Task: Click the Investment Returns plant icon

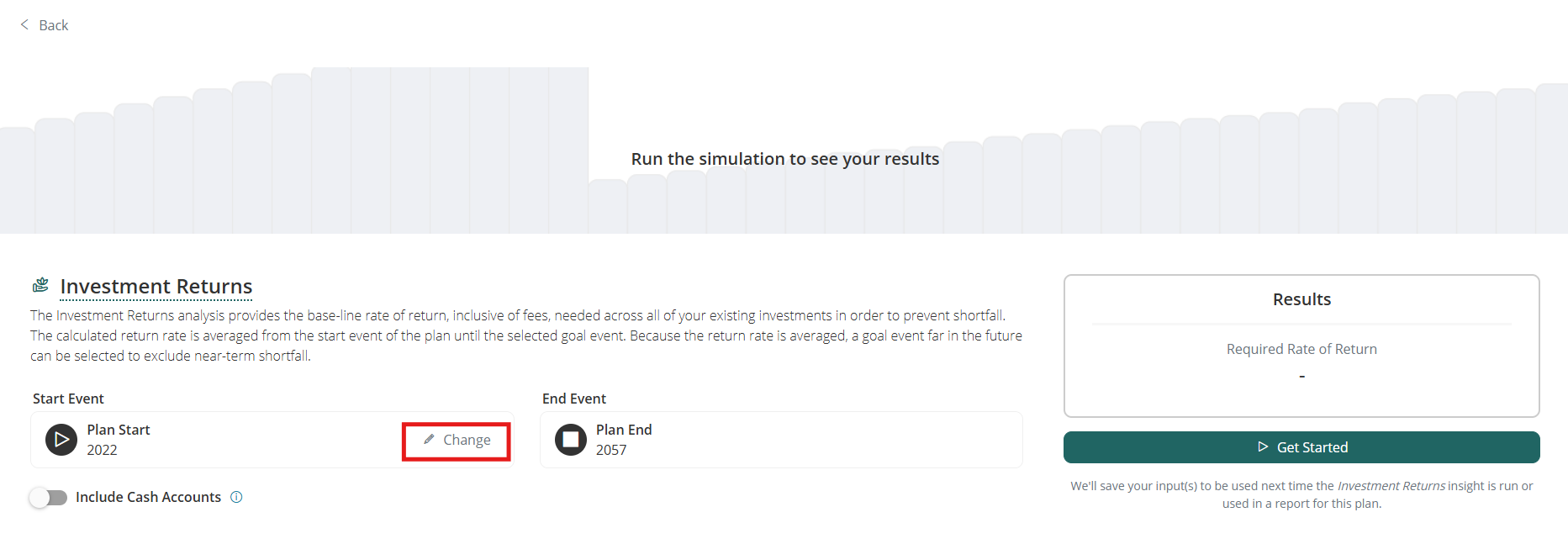Action: (x=40, y=286)
